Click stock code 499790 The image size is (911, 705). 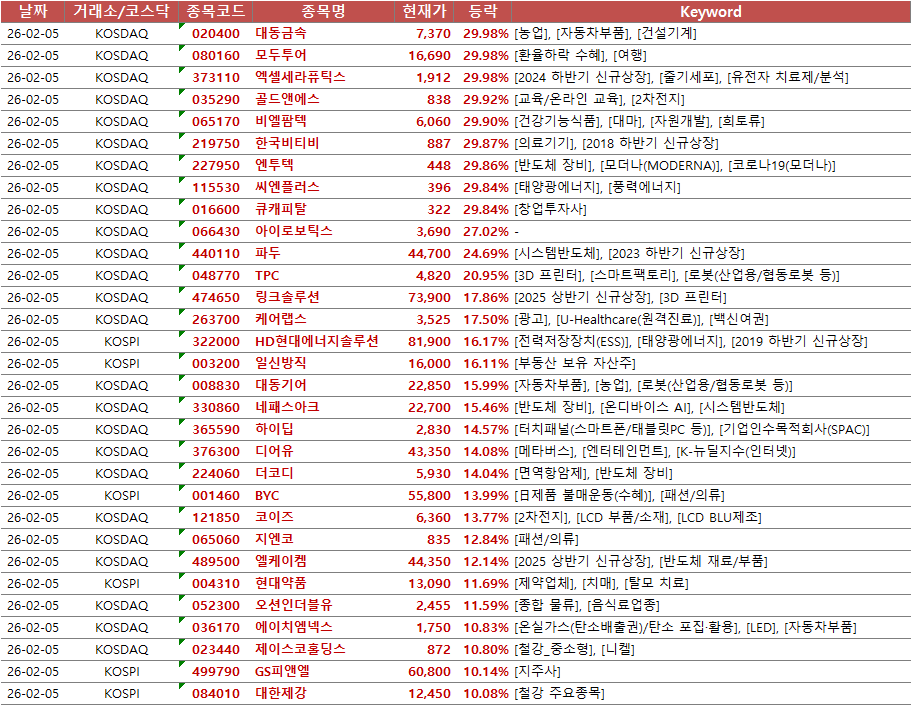(x=216, y=672)
